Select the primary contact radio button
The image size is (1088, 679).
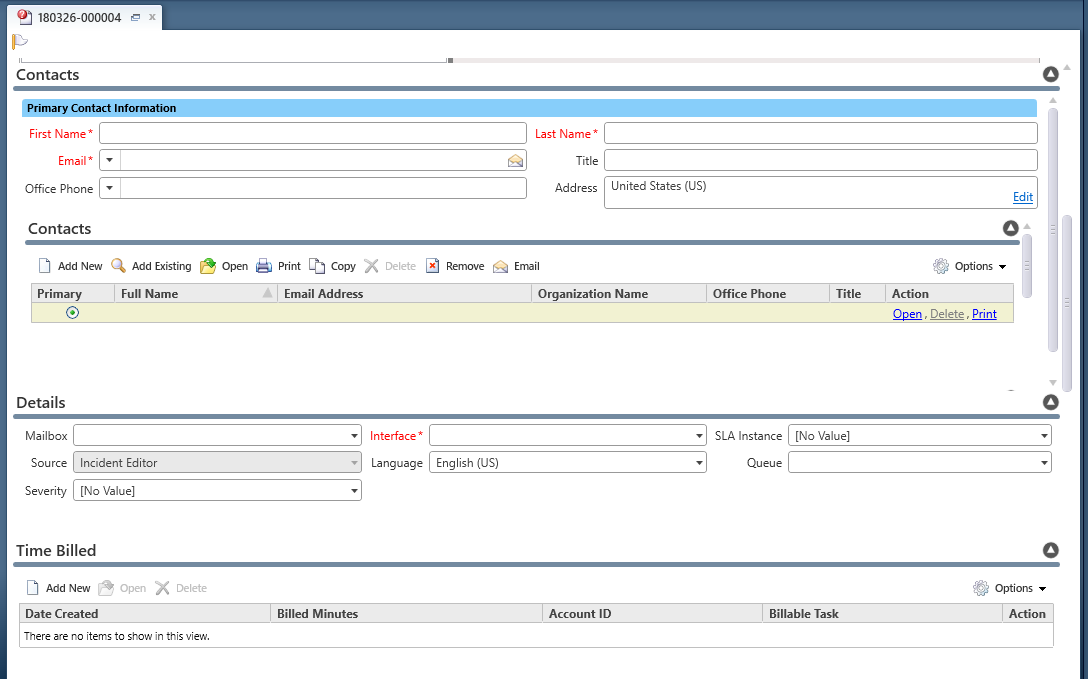tap(72, 313)
